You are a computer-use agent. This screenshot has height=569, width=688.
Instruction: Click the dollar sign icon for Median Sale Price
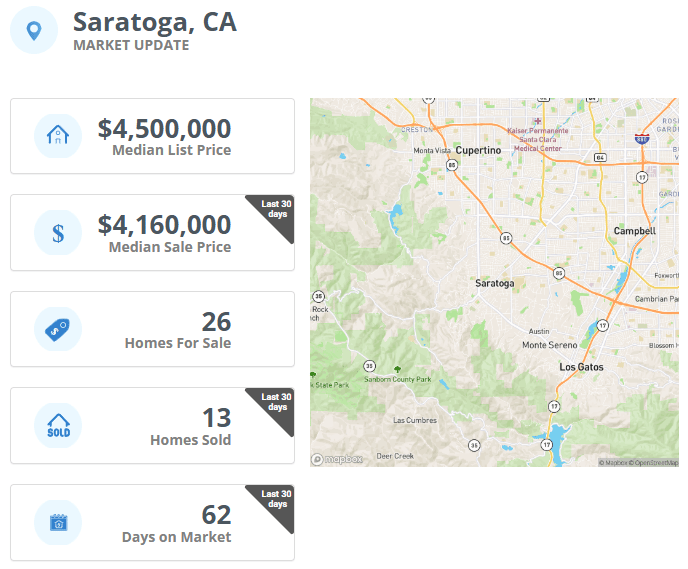tap(58, 233)
